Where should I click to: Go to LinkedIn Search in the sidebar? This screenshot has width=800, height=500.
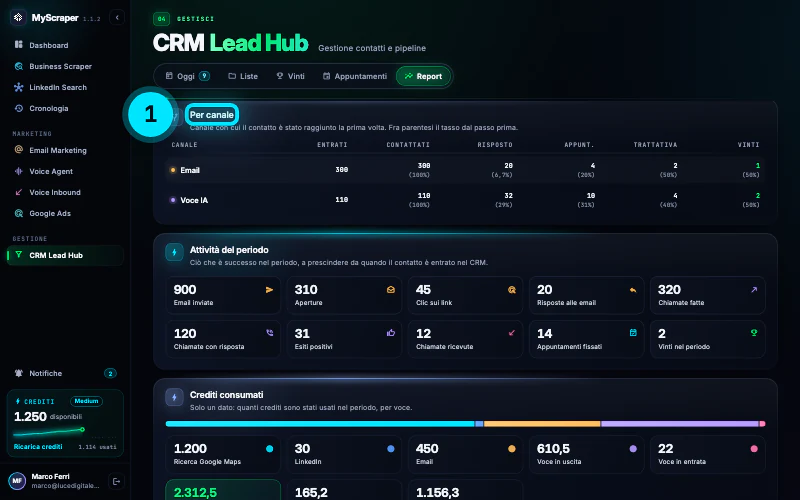coord(65,87)
